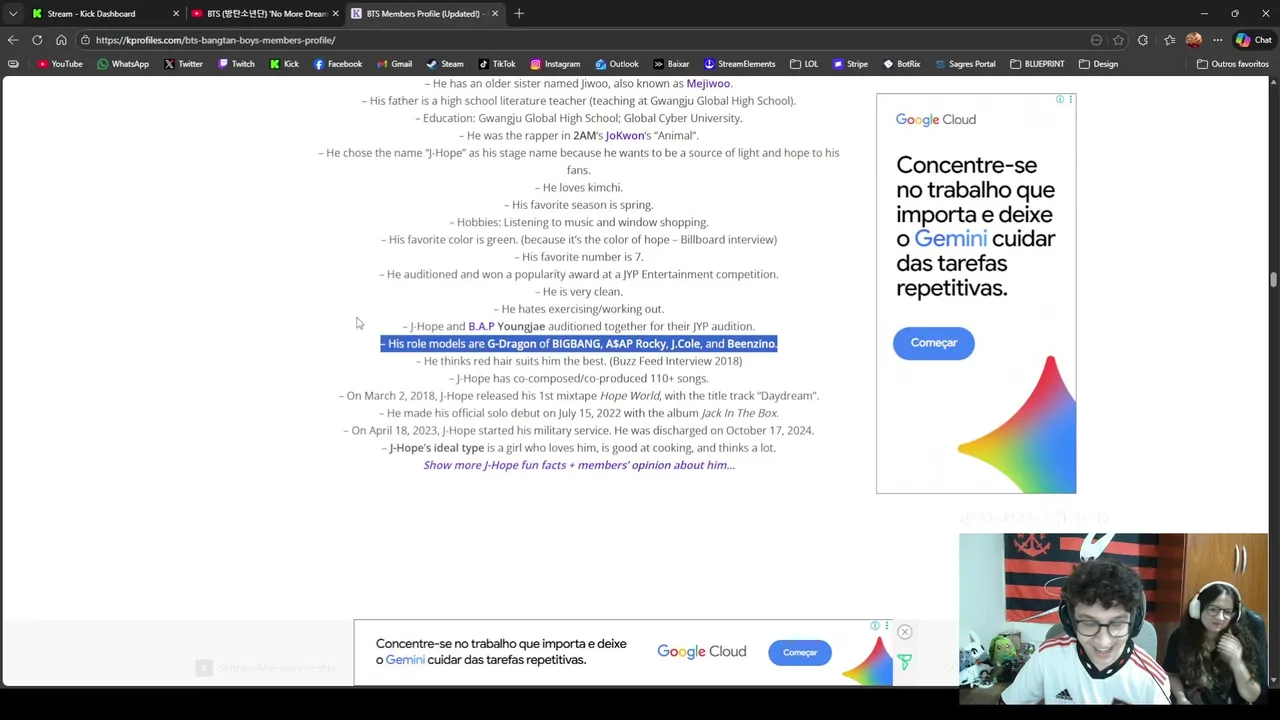The width and height of the screenshot is (1280, 720).
Task: Open the Kick bookmark
Action: (x=284, y=64)
